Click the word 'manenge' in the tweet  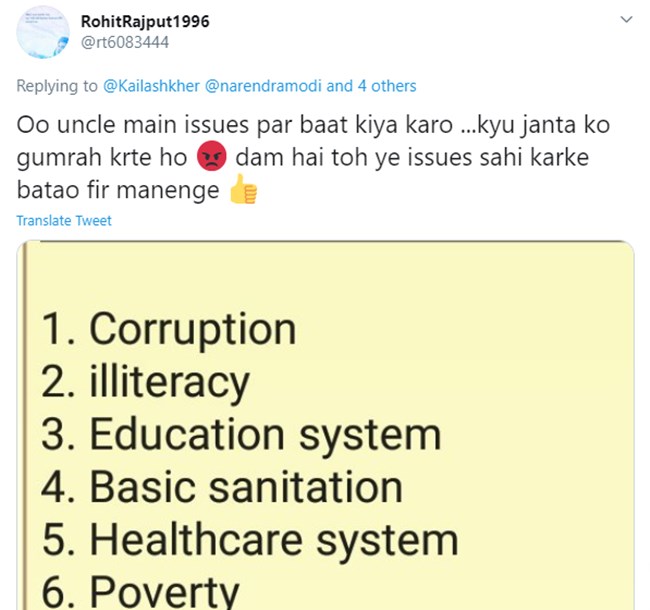tap(167, 190)
